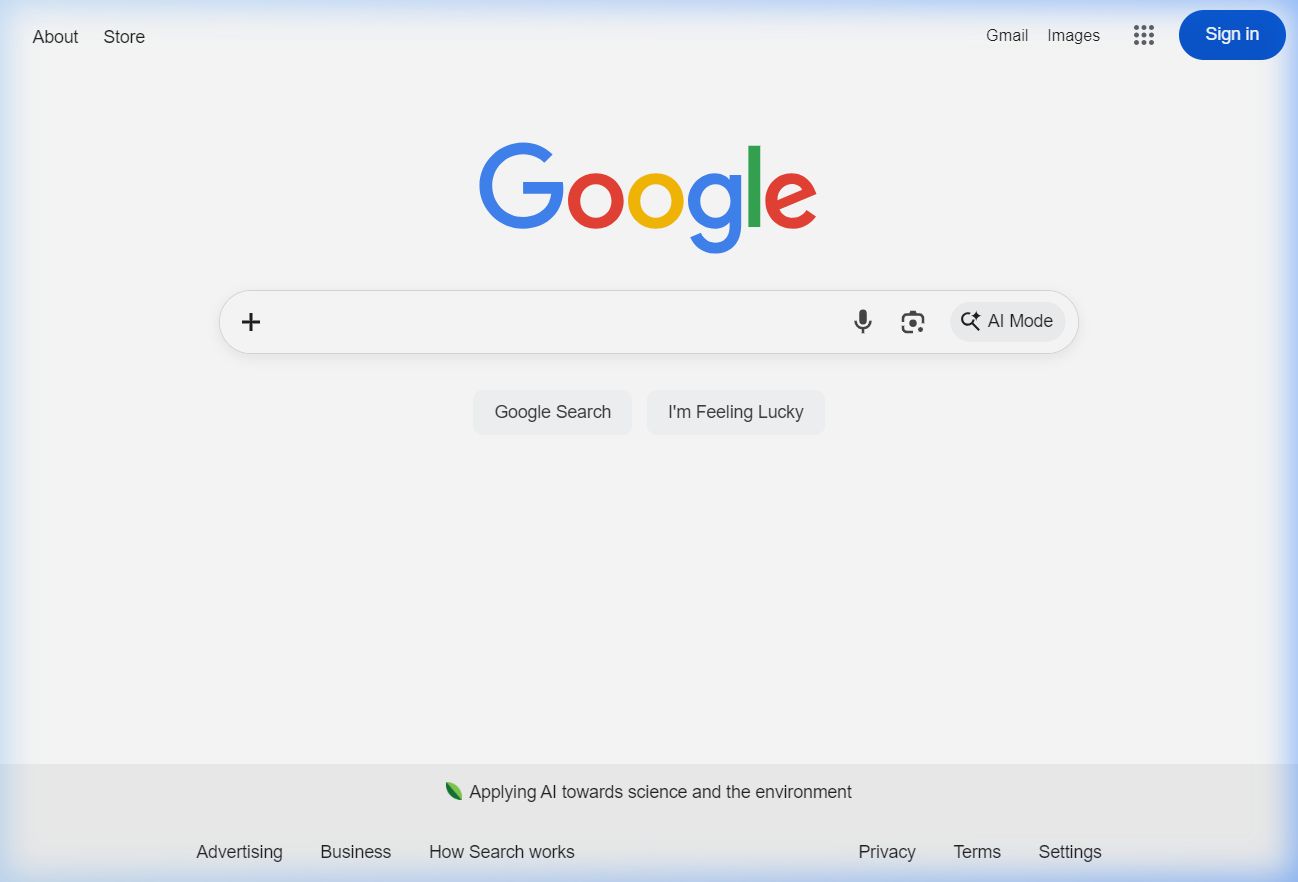Go to Images from the top bar

(1073, 35)
